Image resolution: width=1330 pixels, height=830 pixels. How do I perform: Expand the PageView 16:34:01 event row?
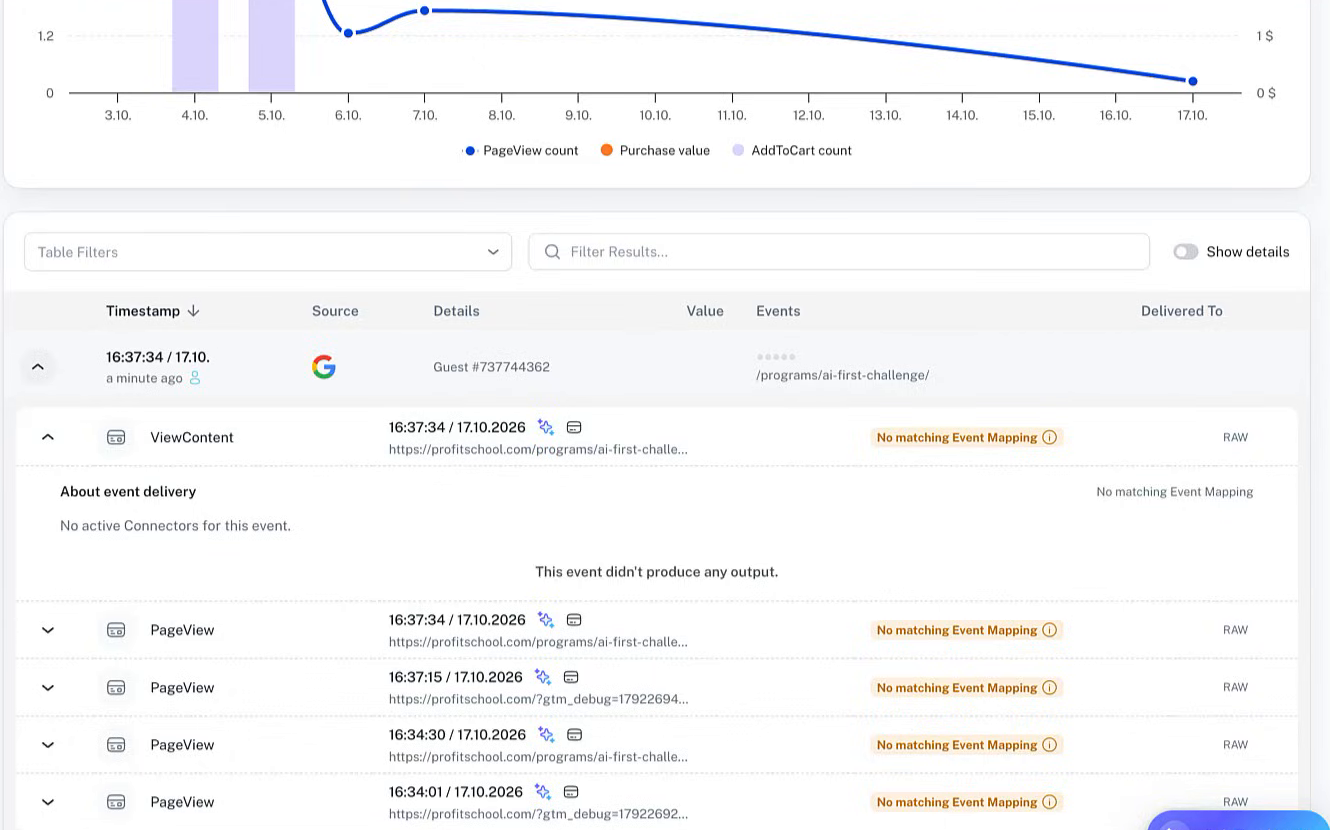click(48, 802)
